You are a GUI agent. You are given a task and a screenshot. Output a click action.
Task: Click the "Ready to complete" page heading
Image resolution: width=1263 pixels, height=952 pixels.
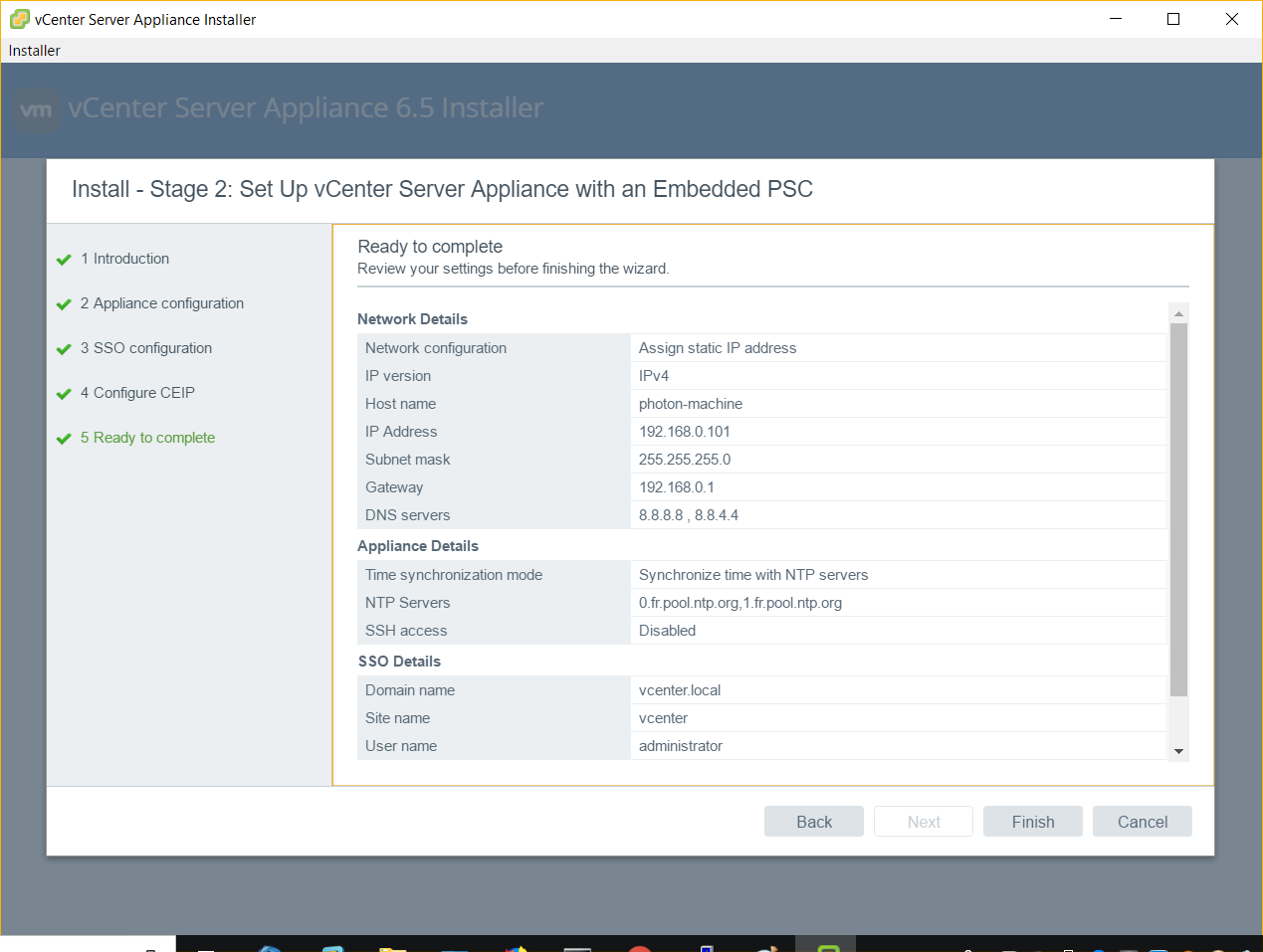tap(430, 247)
